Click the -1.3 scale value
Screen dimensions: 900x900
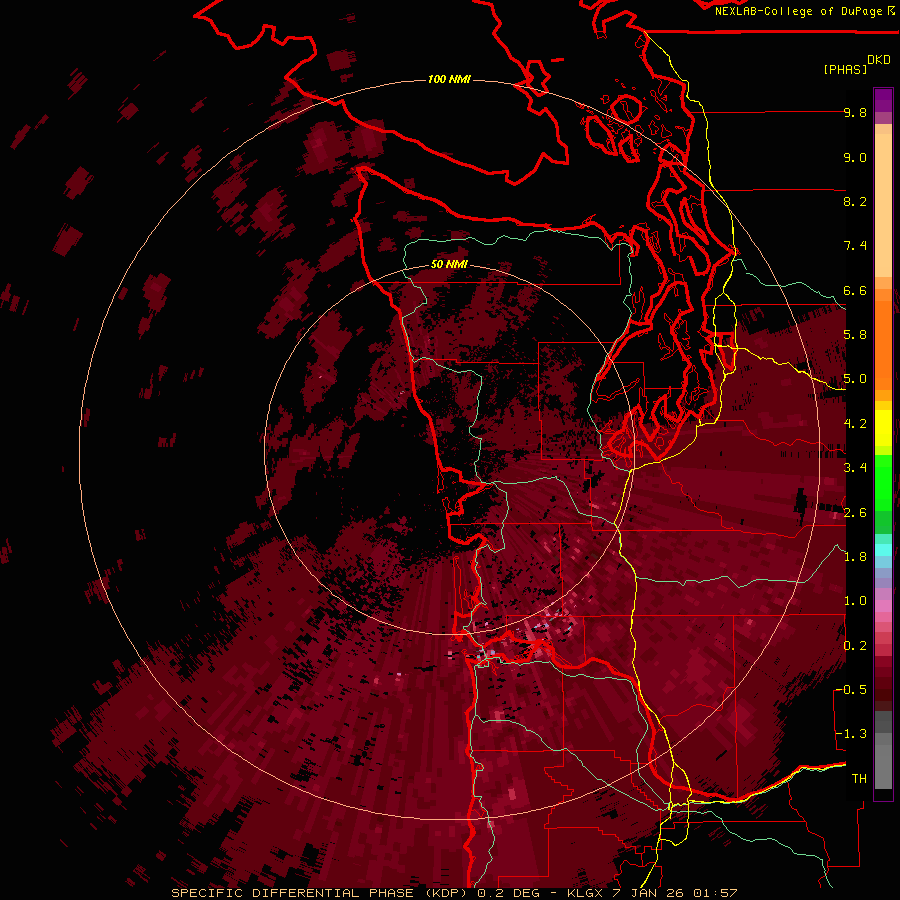[x=851, y=734]
